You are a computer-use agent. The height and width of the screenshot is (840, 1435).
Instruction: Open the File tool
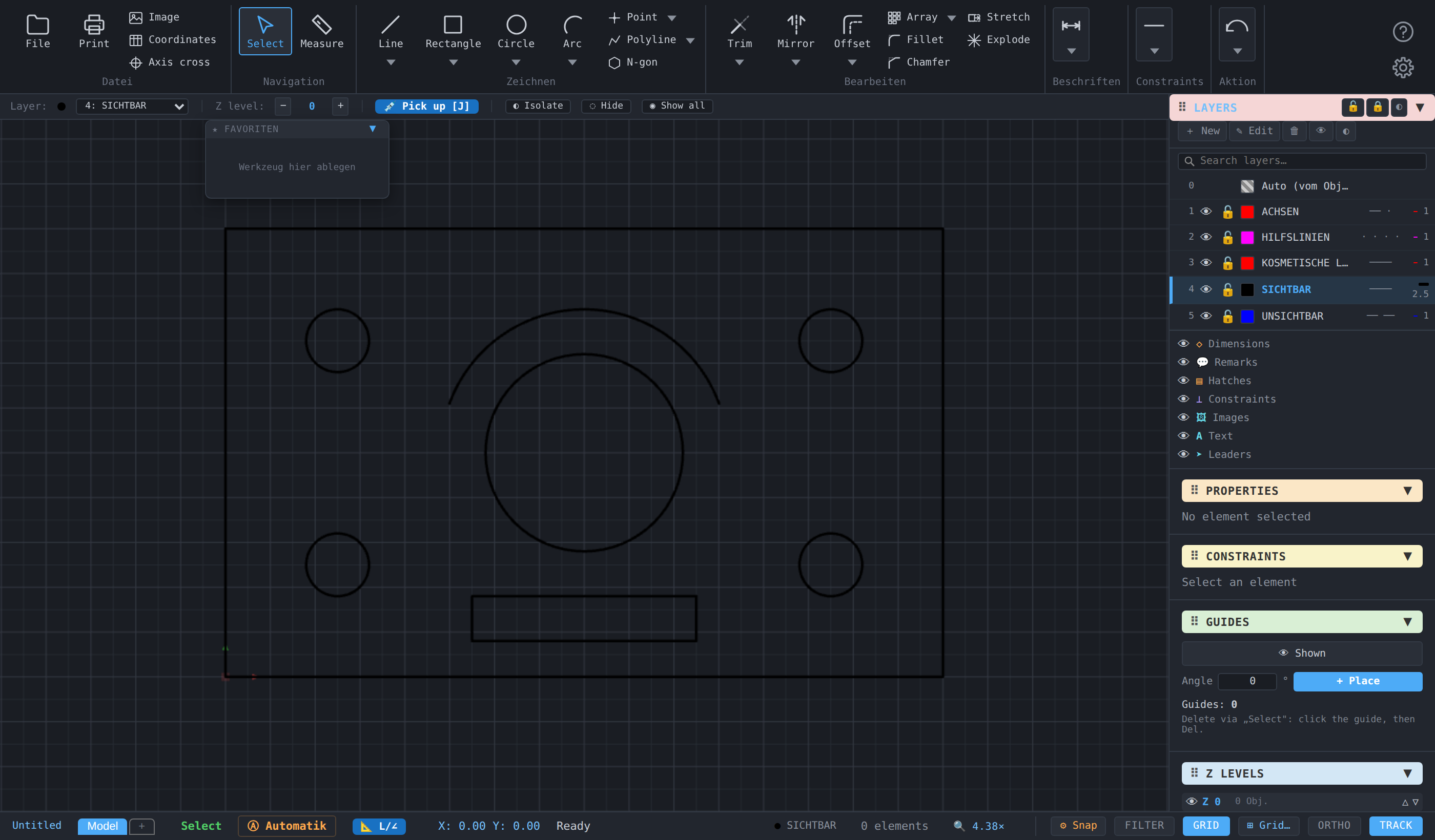tap(37, 31)
